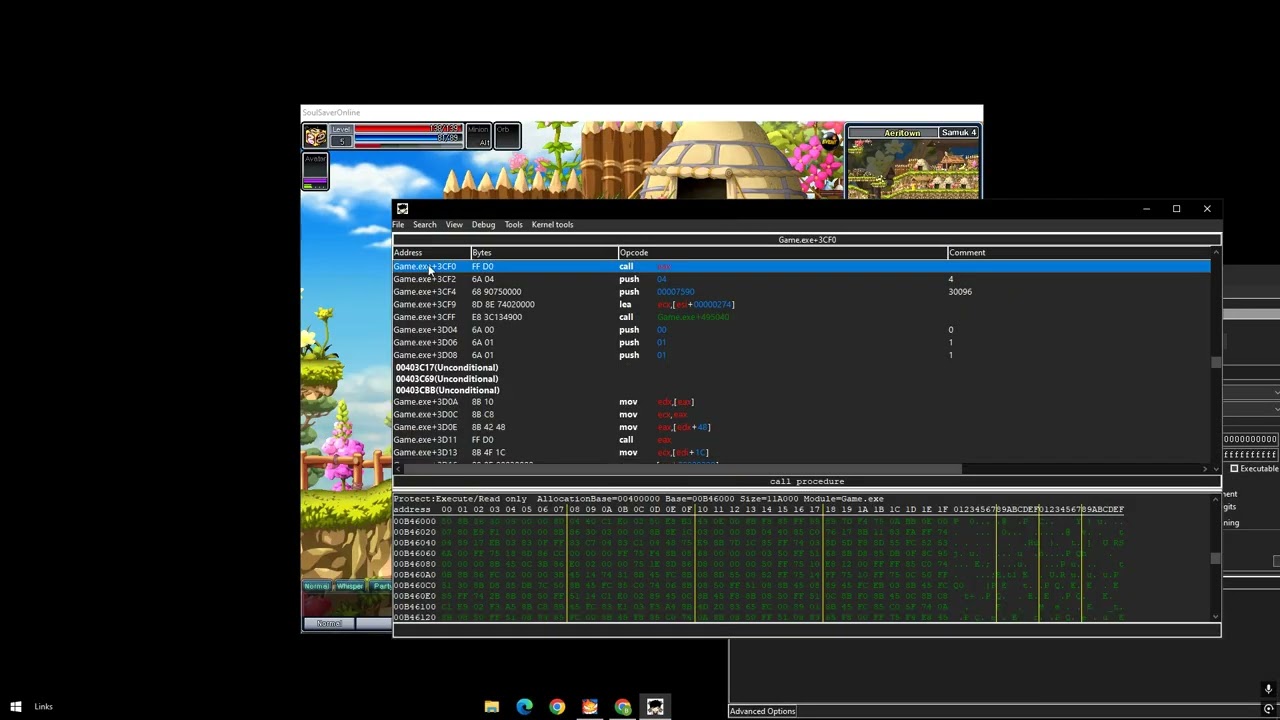The image size is (1280, 720).
Task: Click the Minion slot in game HUD
Action: (x=478, y=136)
